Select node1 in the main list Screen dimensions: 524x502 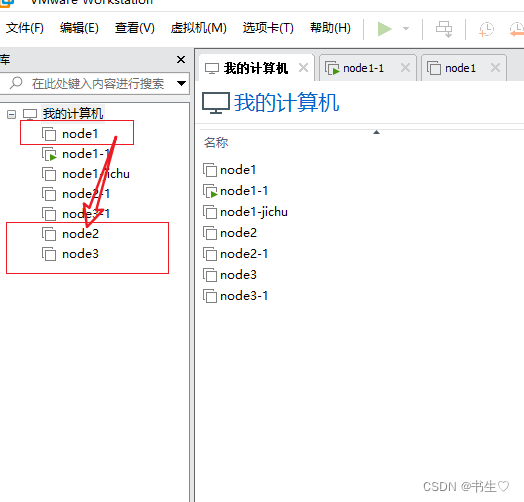238,170
